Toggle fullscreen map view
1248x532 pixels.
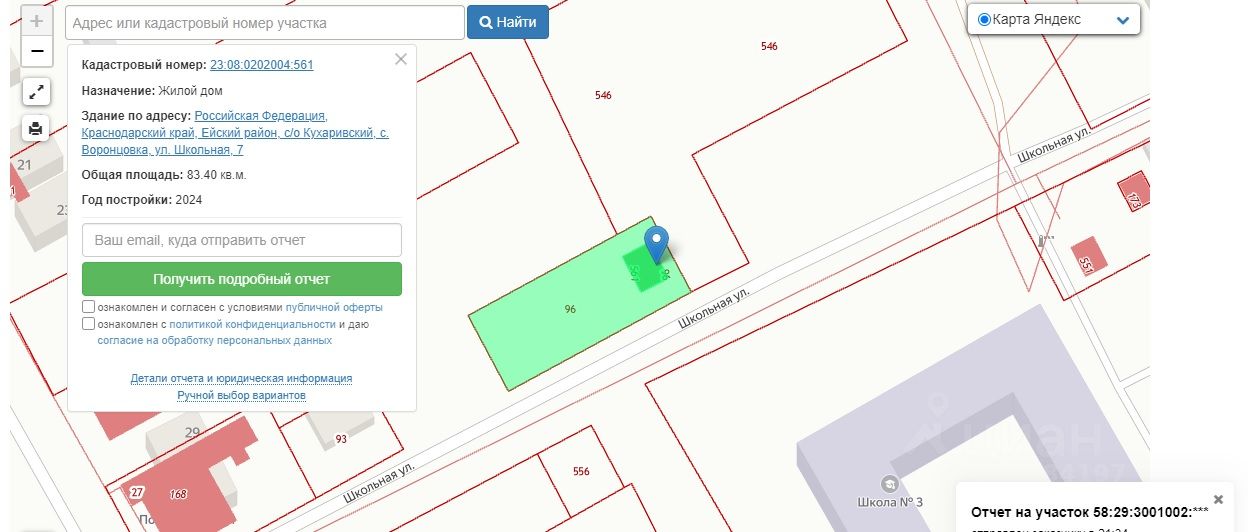pyautogui.click(x=36, y=93)
